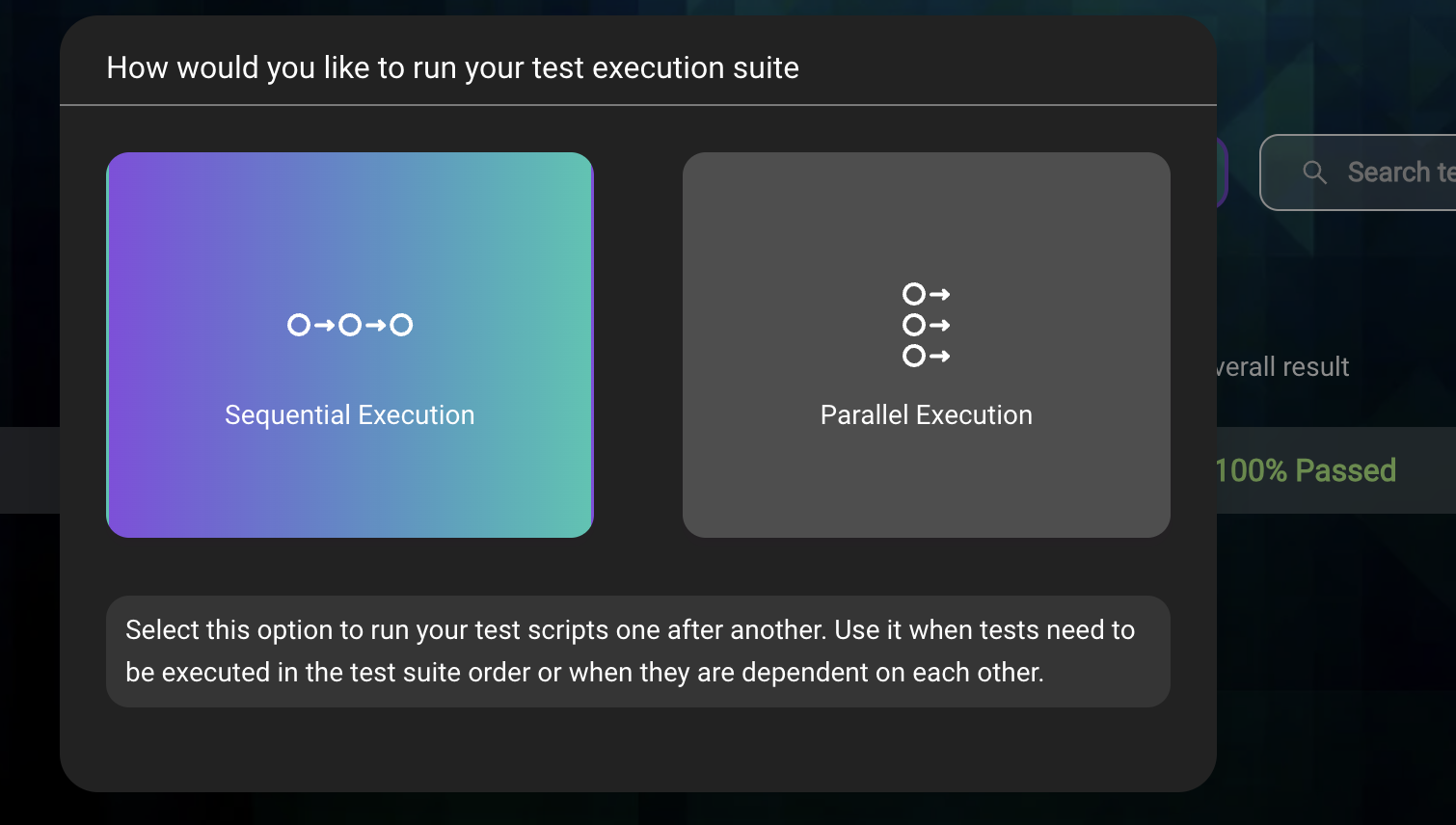Click the last circle of the sequential chain icon
Viewport: 1456px width, 825px height.
401,325
